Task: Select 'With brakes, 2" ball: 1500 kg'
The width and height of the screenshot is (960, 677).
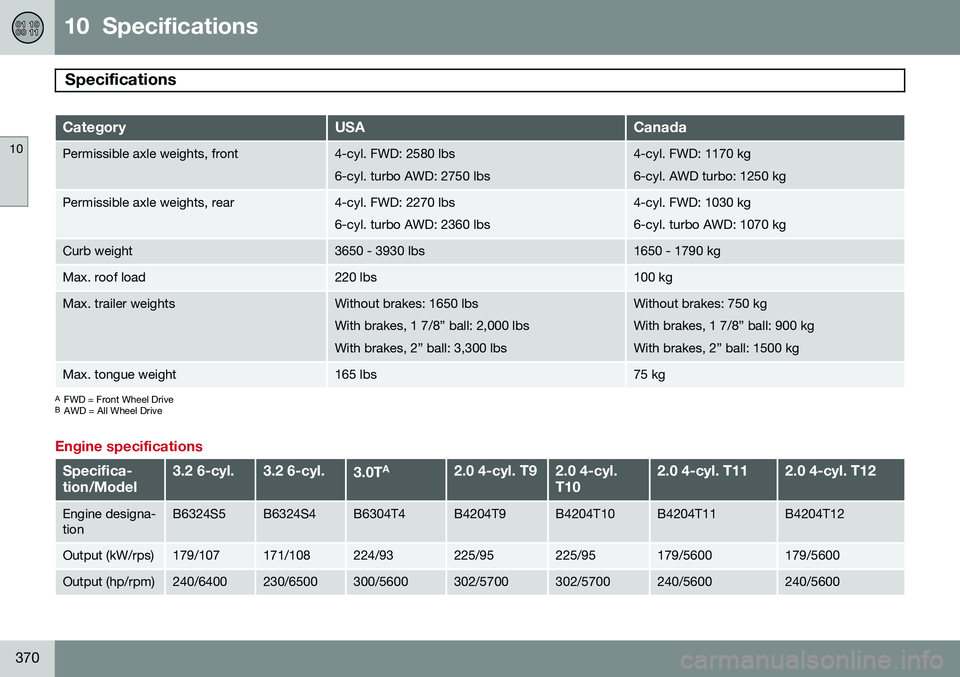Action: pos(716,348)
